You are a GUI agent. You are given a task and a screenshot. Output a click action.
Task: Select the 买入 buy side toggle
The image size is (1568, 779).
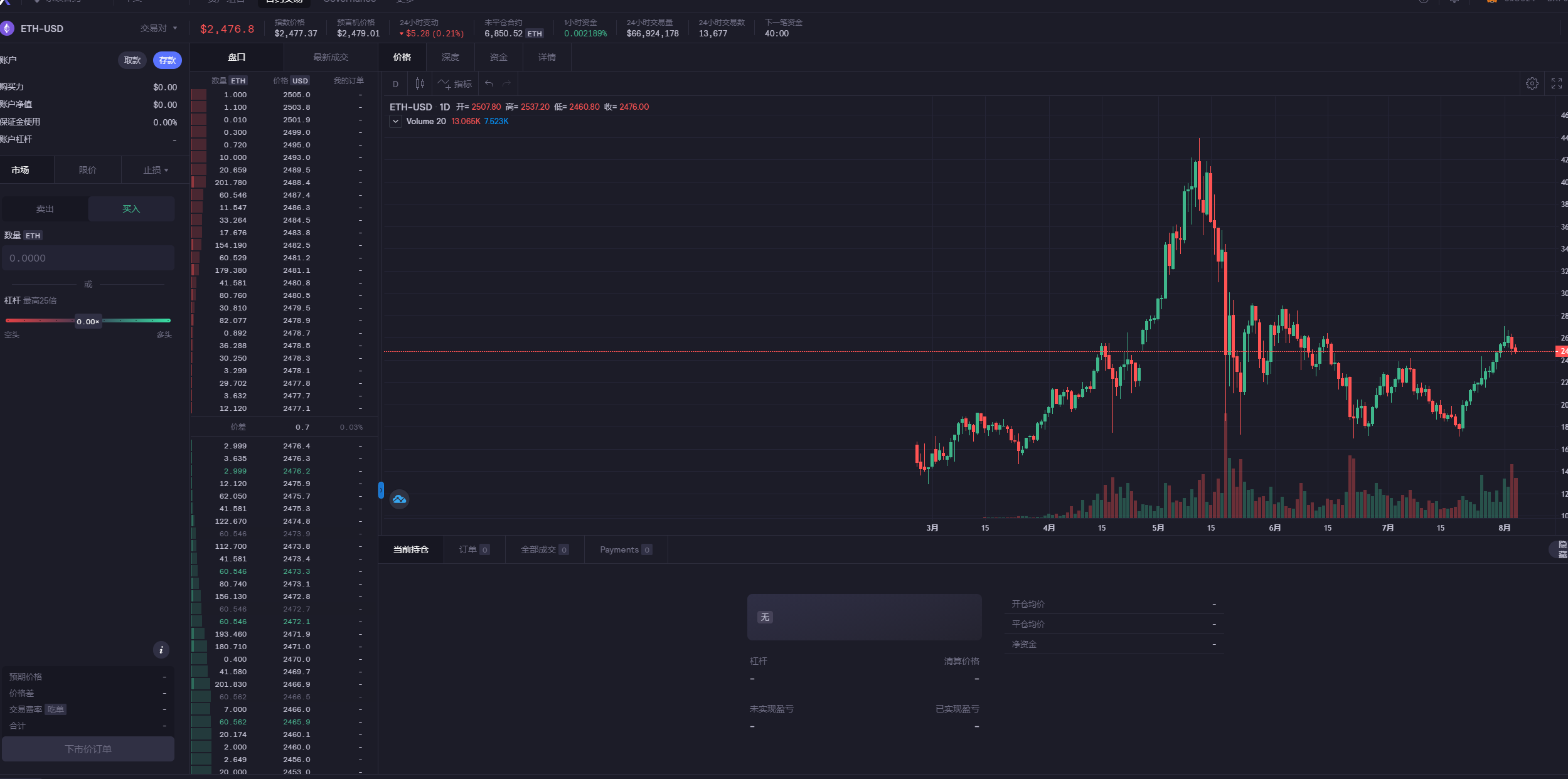pyautogui.click(x=131, y=209)
